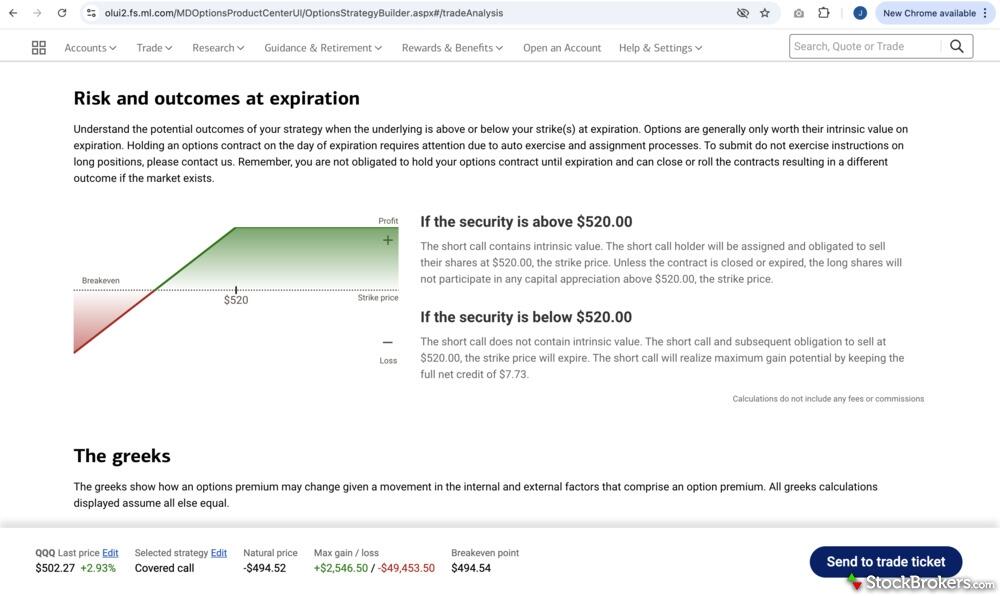Click the camera icon in toolbar
This screenshot has width=1000, height=596.
click(798, 13)
